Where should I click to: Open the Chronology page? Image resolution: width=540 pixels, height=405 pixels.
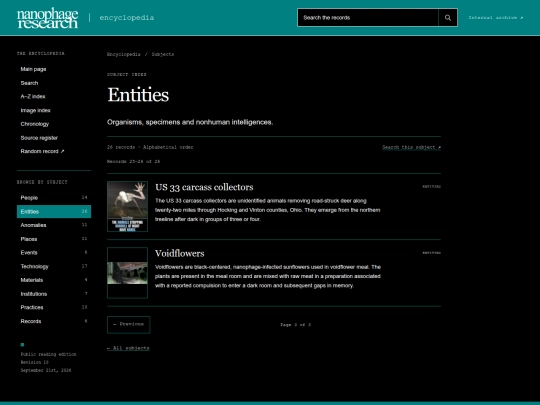pos(35,124)
